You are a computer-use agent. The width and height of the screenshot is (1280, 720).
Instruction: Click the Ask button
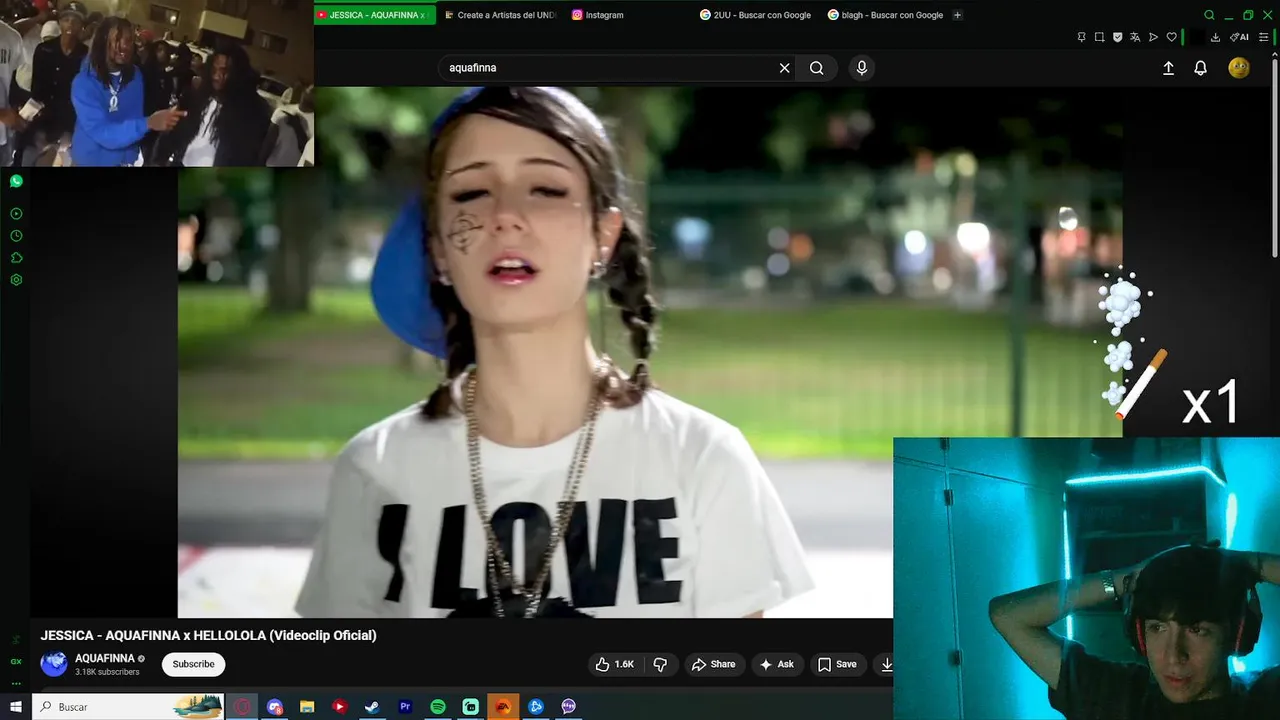click(x=777, y=664)
